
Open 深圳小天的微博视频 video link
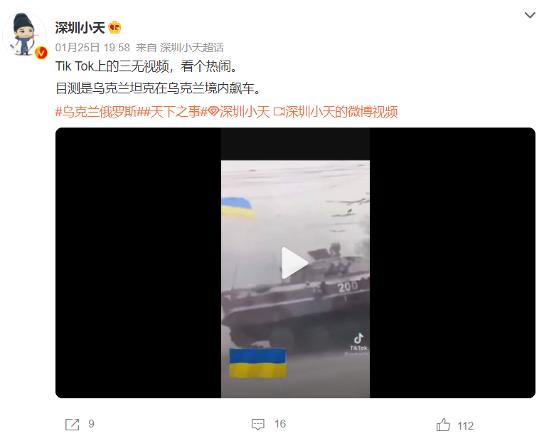336,112
